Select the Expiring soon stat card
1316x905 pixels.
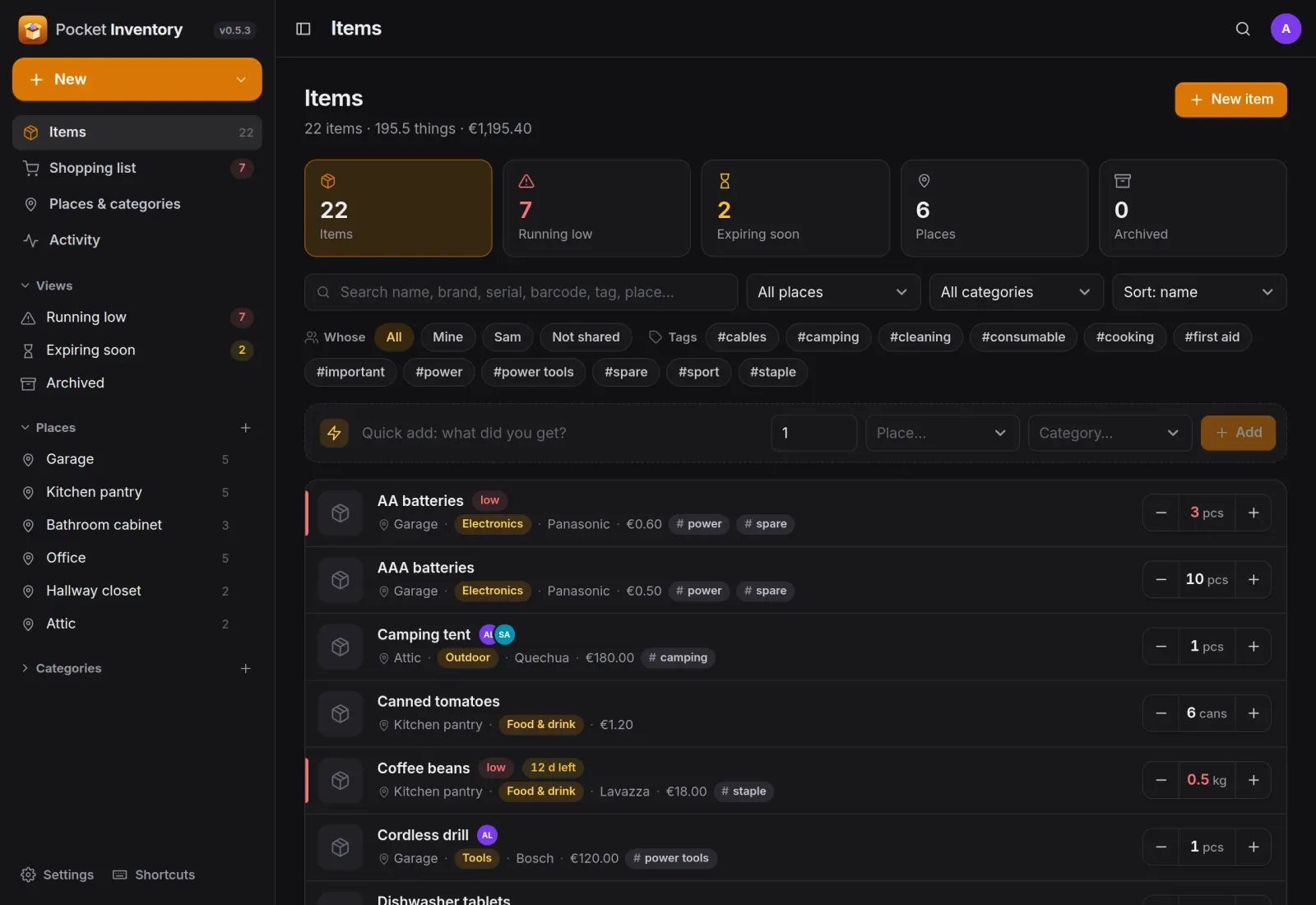[x=795, y=208]
